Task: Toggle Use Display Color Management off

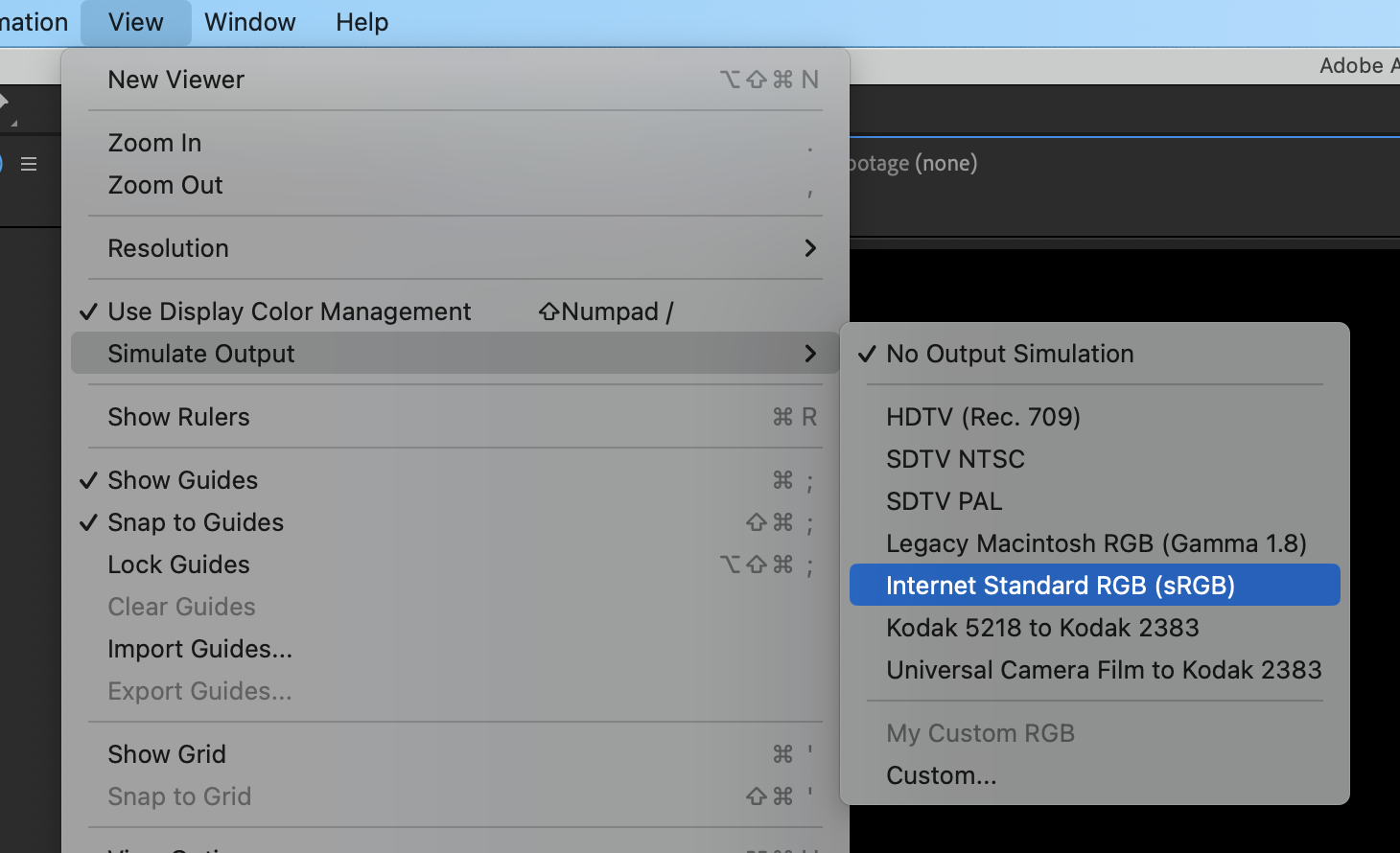Action: [x=290, y=311]
